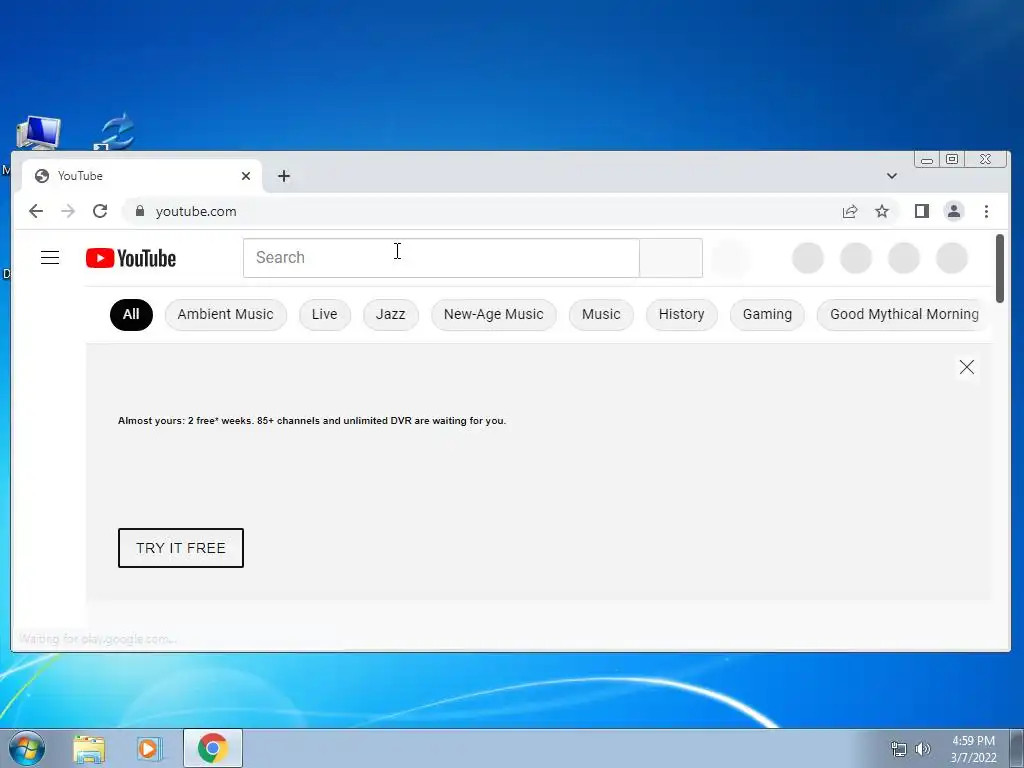Select the Music chip

click(x=601, y=315)
